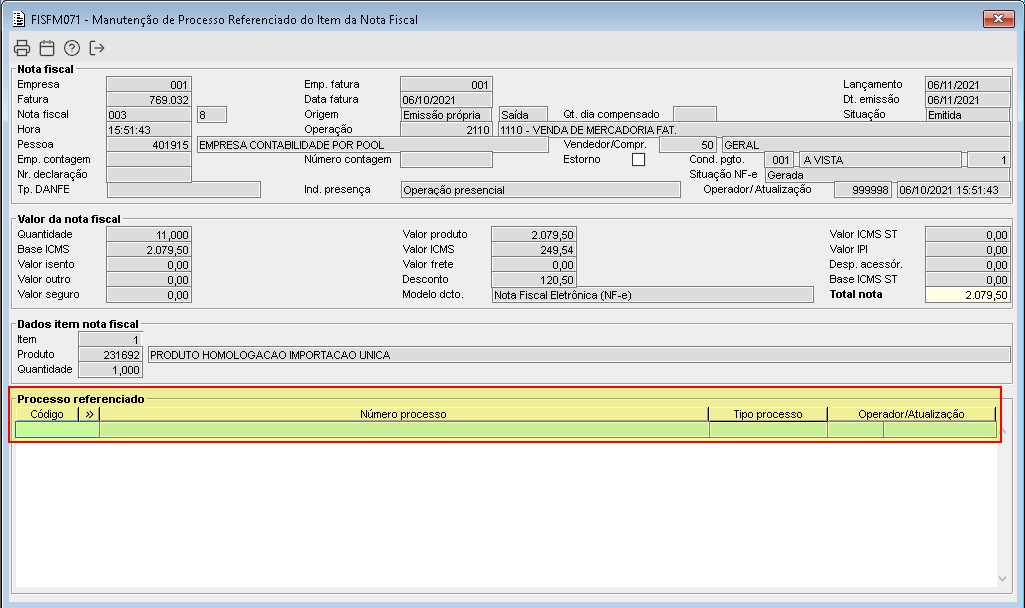Click the empty Número contagem field
The height and width of the screenshot is (608, 1025).
pyautogui.click(x=446, y=160)
